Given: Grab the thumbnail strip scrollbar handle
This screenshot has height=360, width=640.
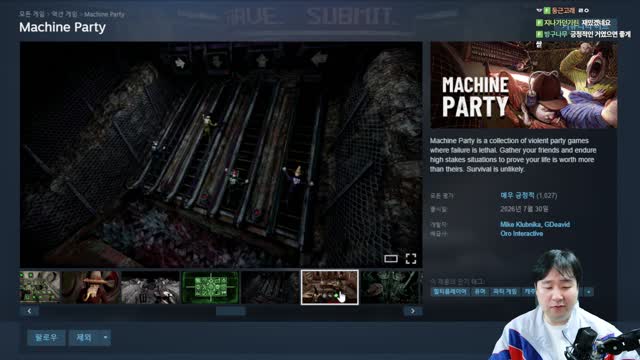Looking at the screenshot, I should pos(231,311).
